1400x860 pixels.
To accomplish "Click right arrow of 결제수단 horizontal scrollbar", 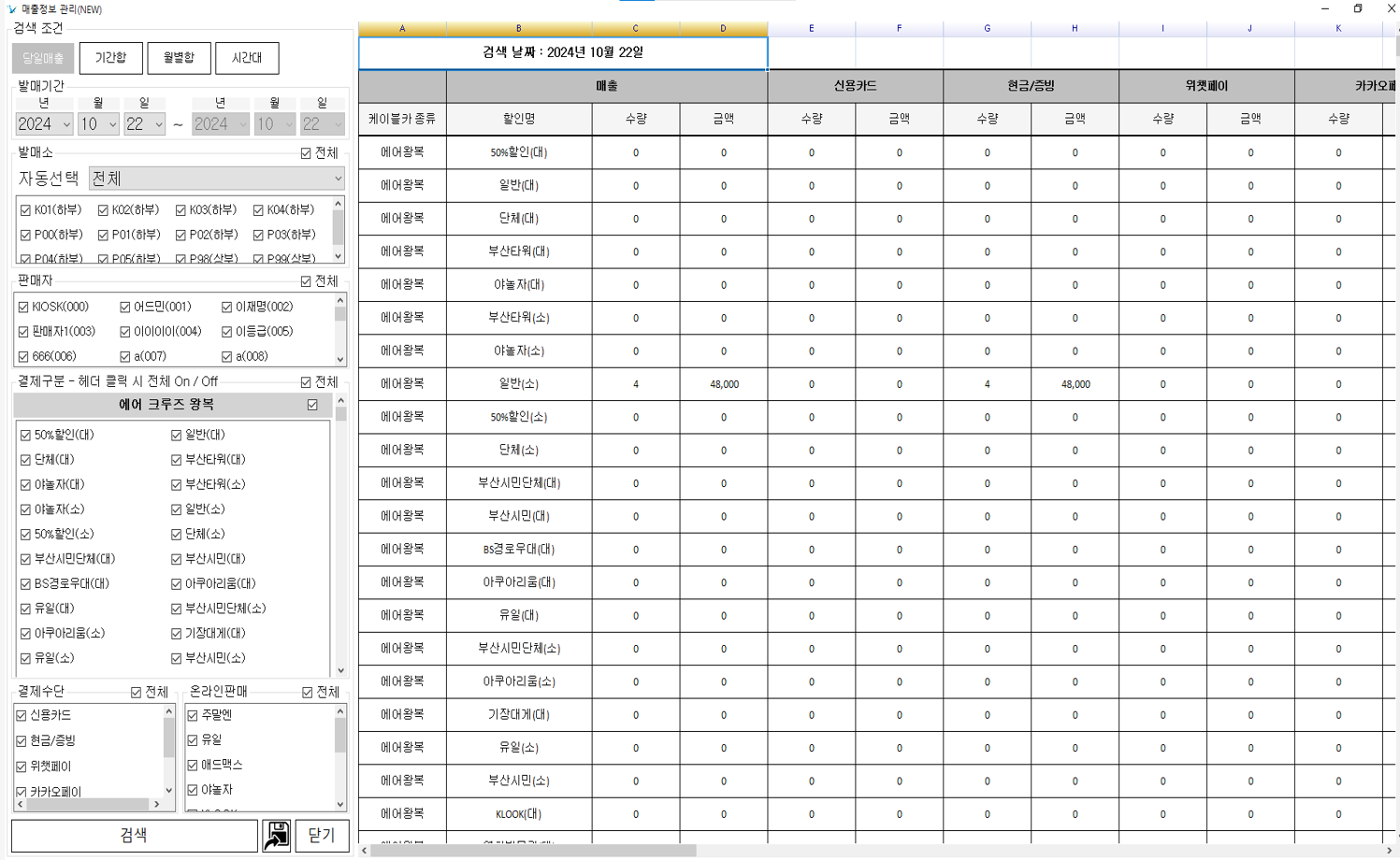I will point(157,804).
